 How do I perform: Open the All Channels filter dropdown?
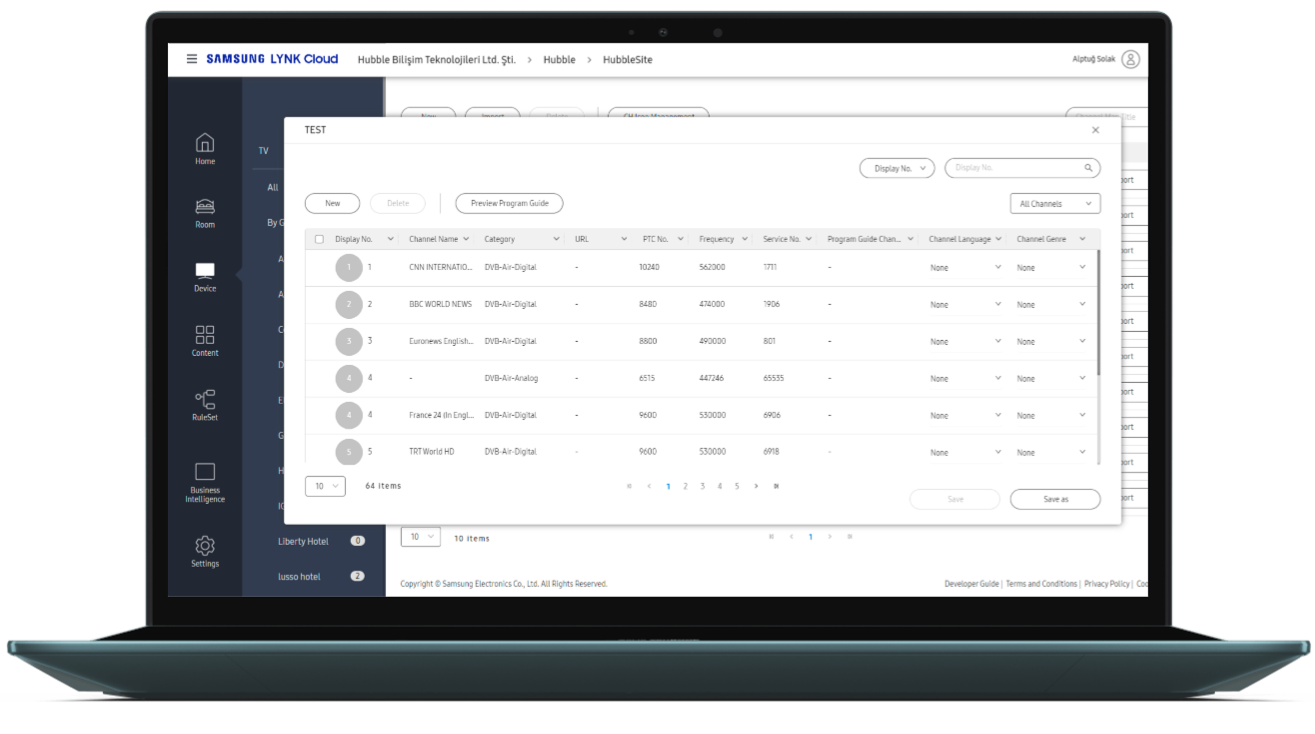click(1054, 204)
